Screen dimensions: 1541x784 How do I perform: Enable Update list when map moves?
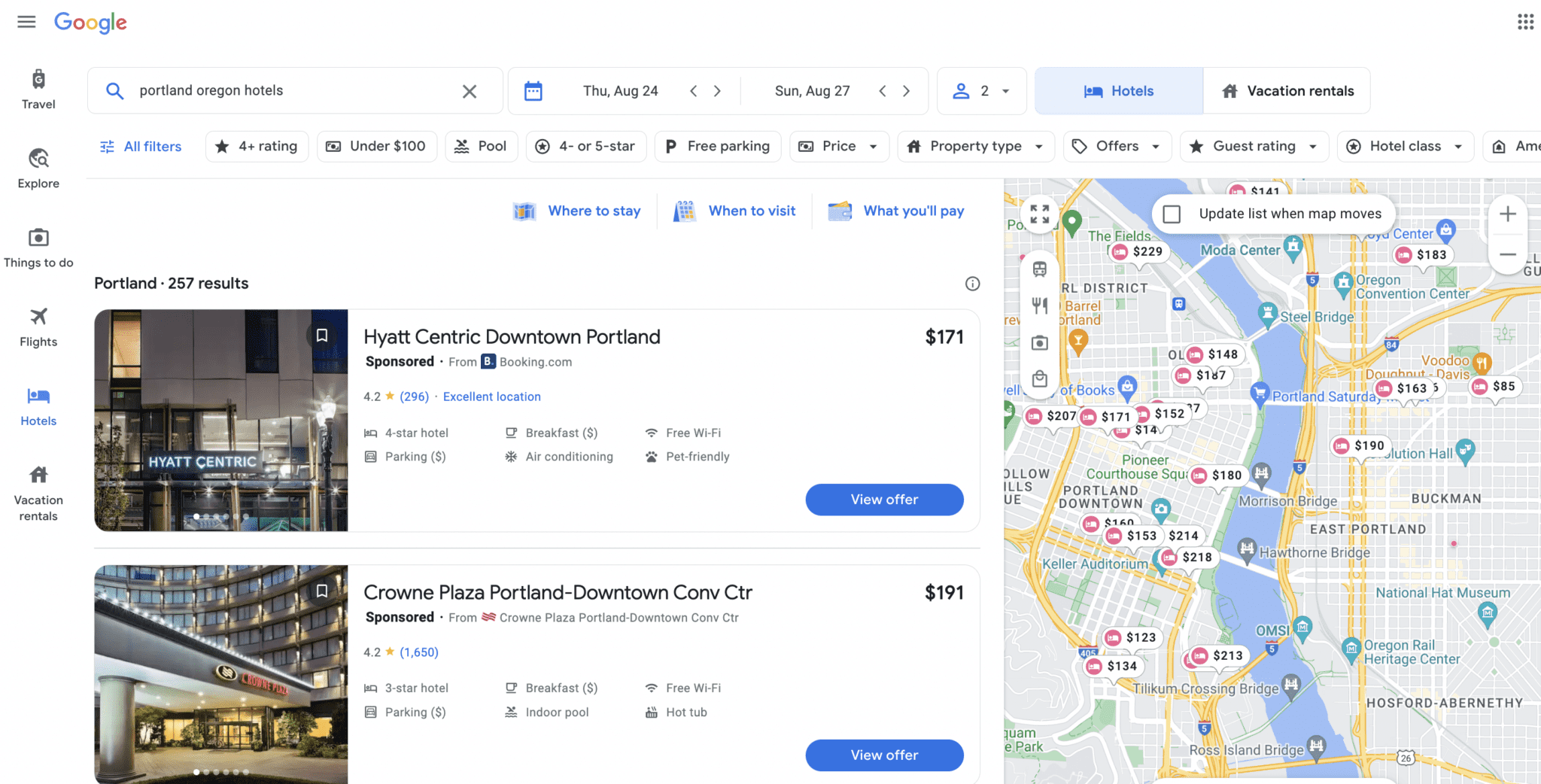(1172, 214)
